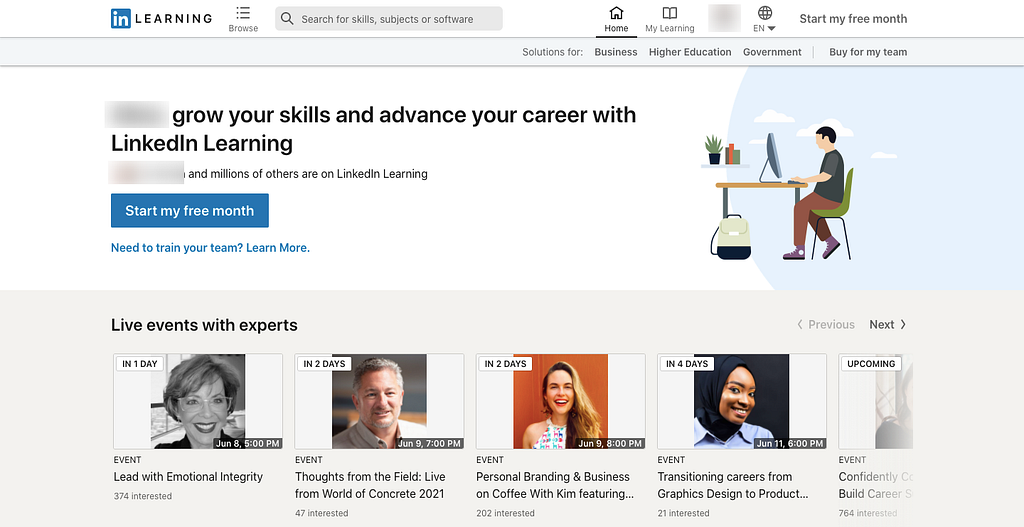This screenshot has width=1024, height=527.
Task: Click Jun 9, 7:00 PM timestamp
Action: coord(429,443)
